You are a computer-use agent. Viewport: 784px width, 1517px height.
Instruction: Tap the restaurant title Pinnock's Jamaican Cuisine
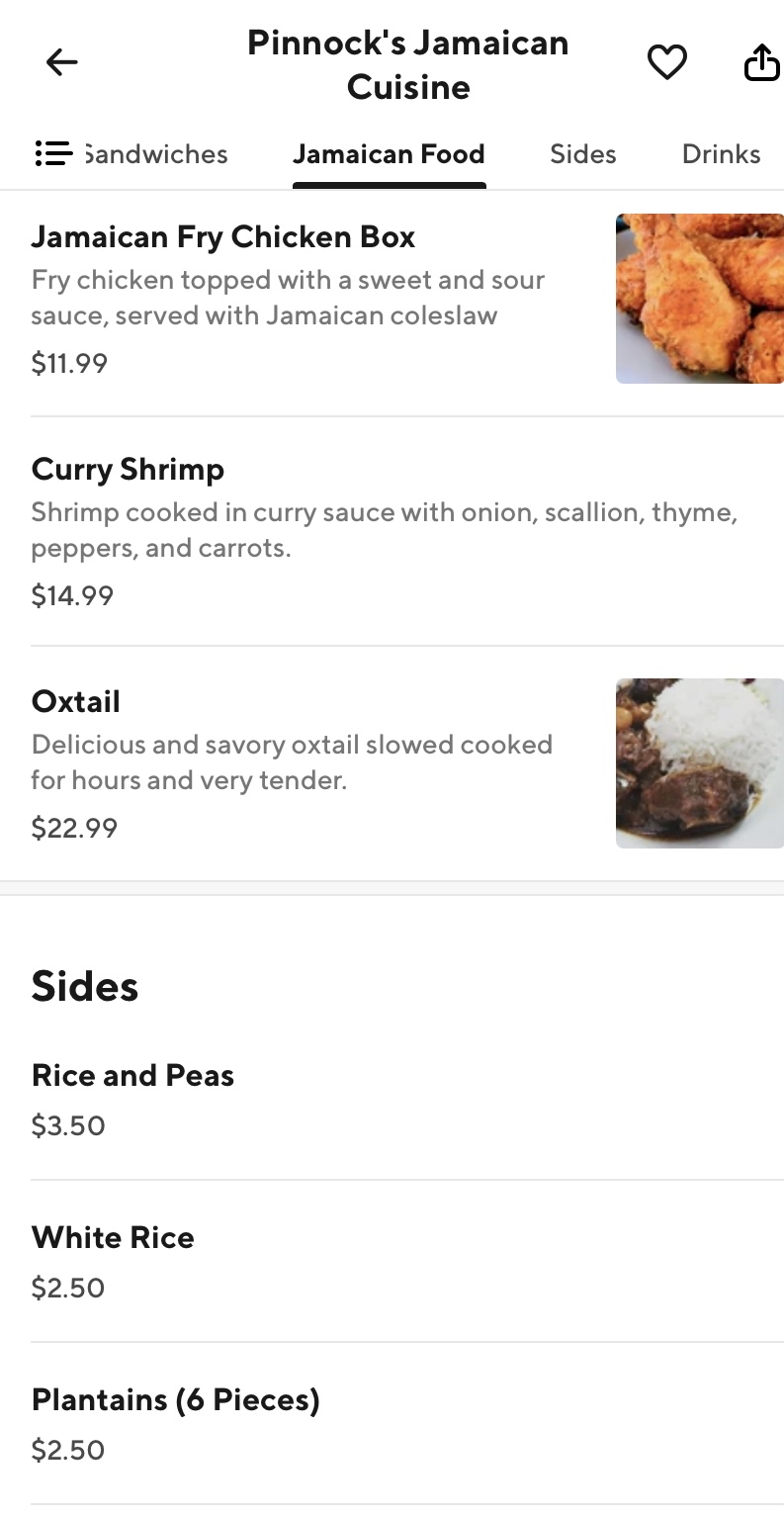[x=407, y=64]
